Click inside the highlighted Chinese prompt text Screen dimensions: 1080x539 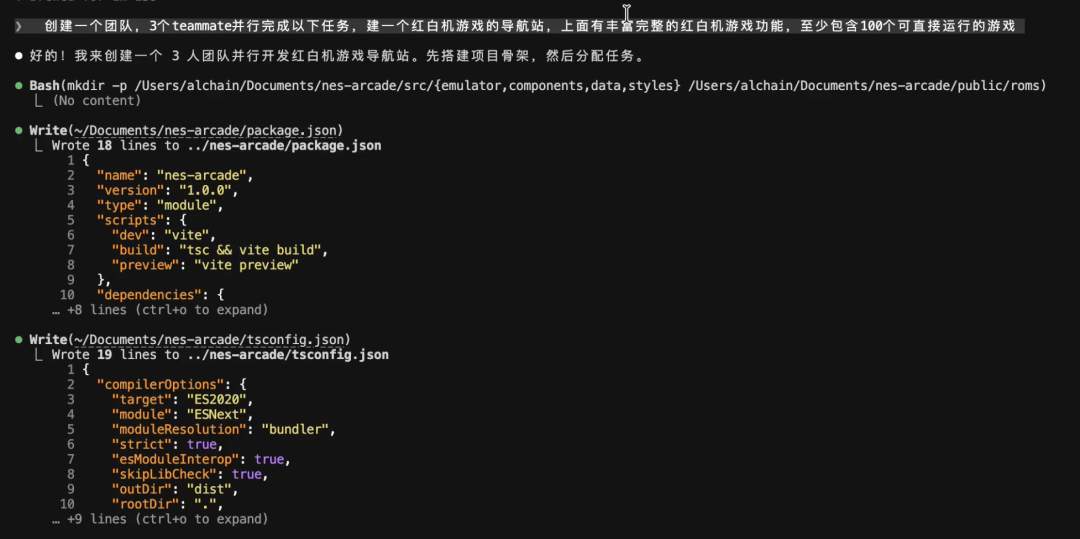pos(500,26)
